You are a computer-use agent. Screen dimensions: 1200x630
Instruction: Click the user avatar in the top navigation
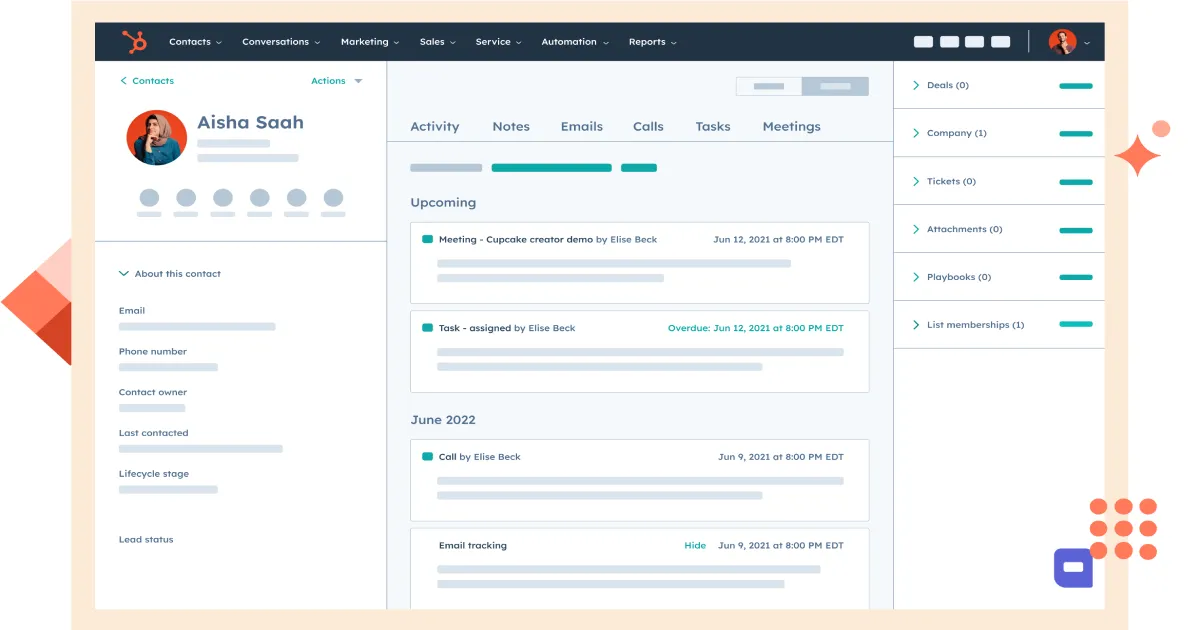1063,41
